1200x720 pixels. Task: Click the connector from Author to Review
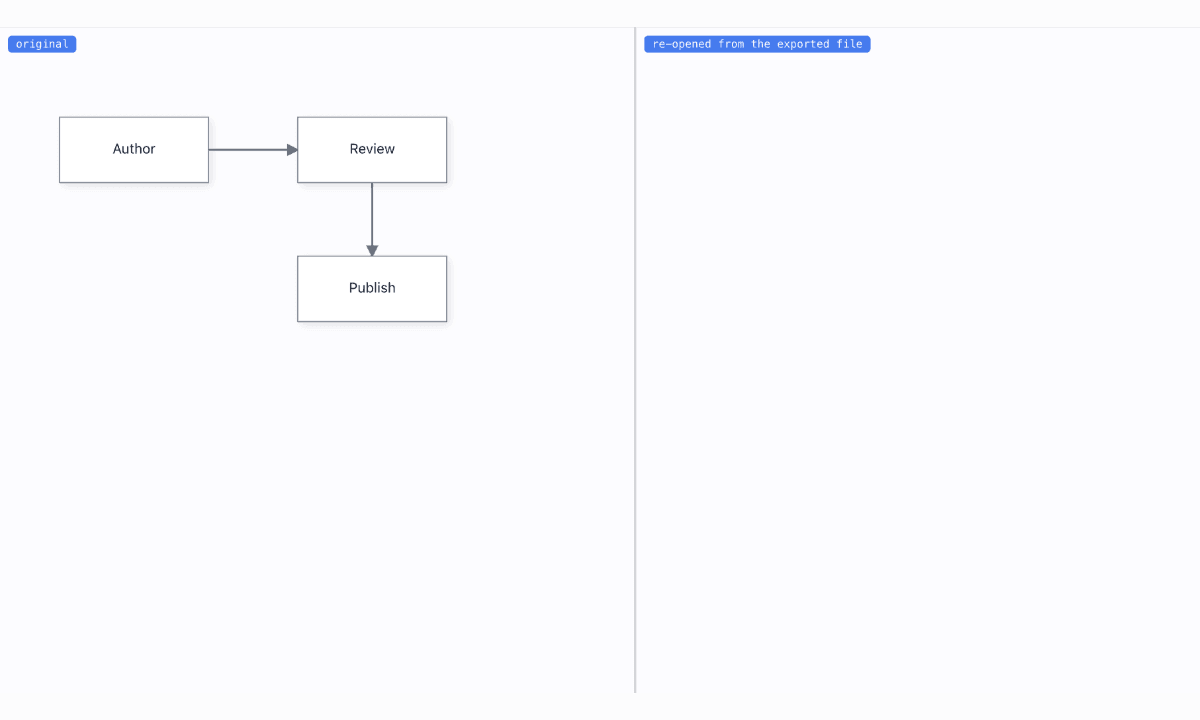coord(253,150)
